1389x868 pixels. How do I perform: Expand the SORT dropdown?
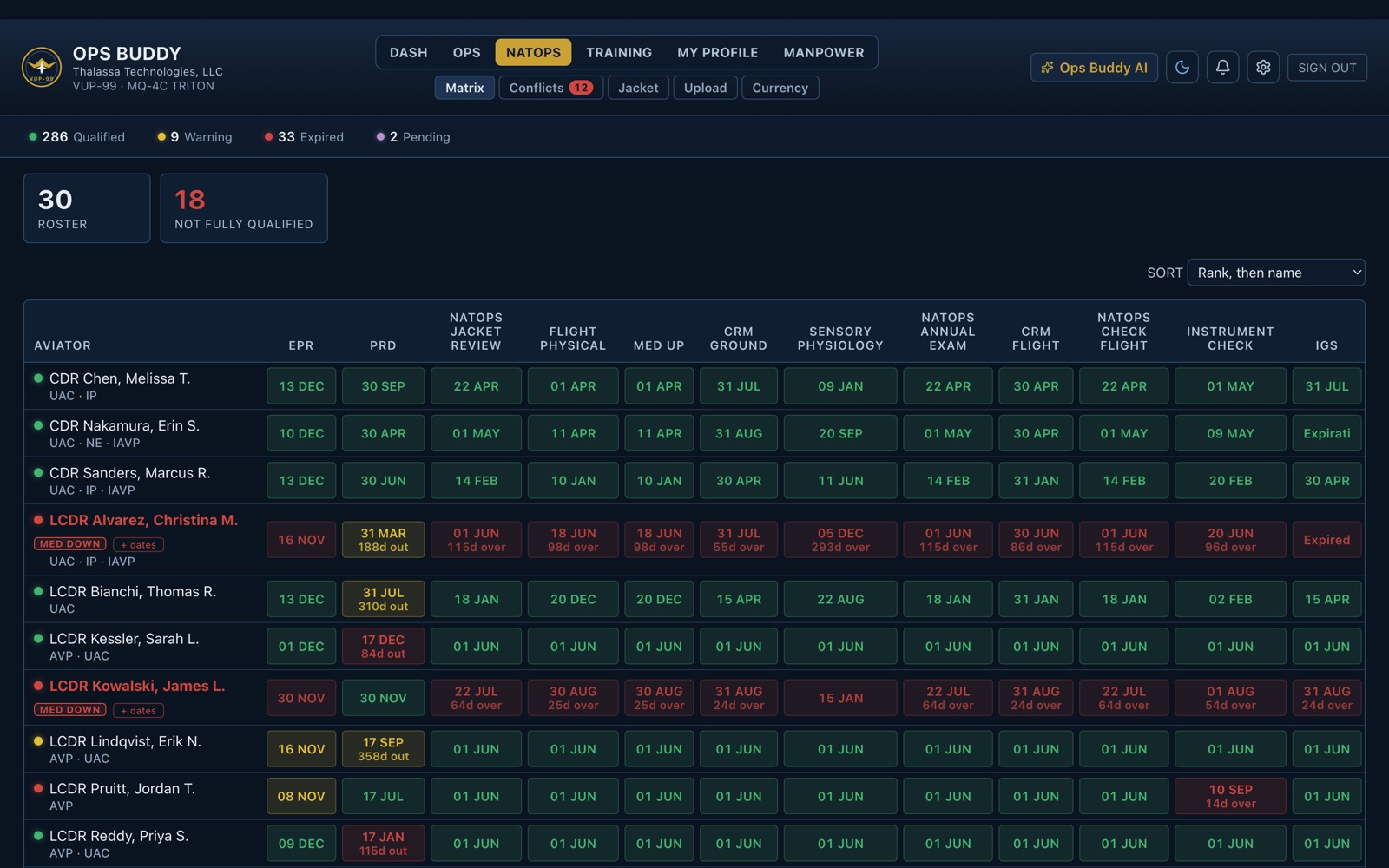coord(1275,273)
